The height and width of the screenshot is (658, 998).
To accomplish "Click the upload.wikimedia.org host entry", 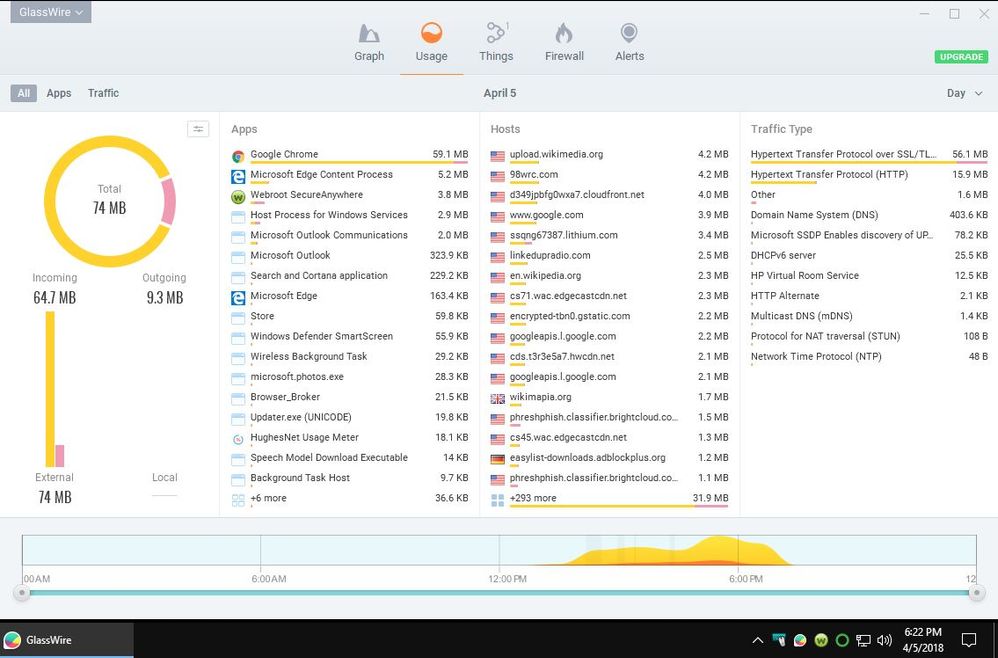I will pos(556,155).
